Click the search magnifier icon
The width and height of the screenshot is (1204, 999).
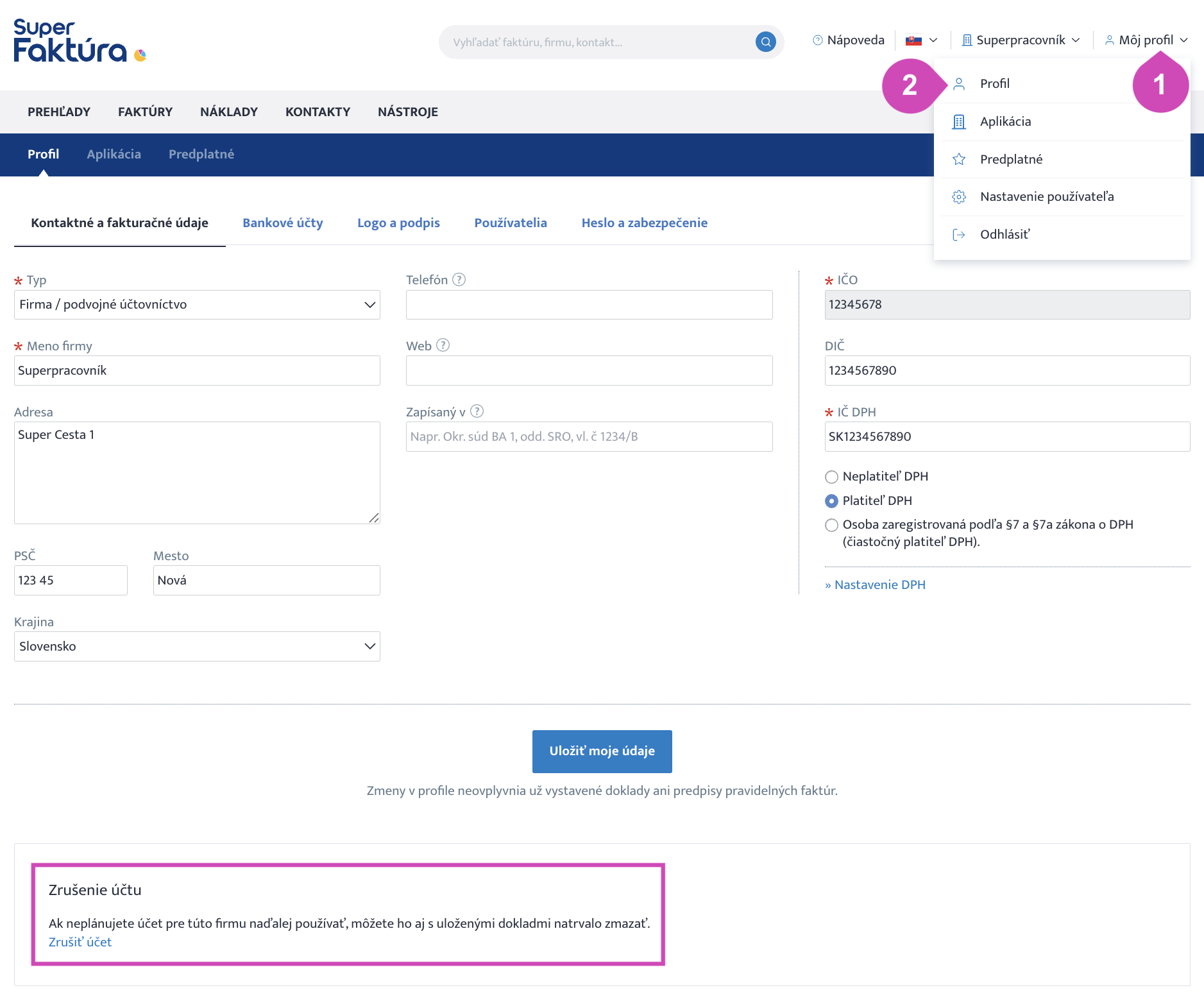coord(765,42)
